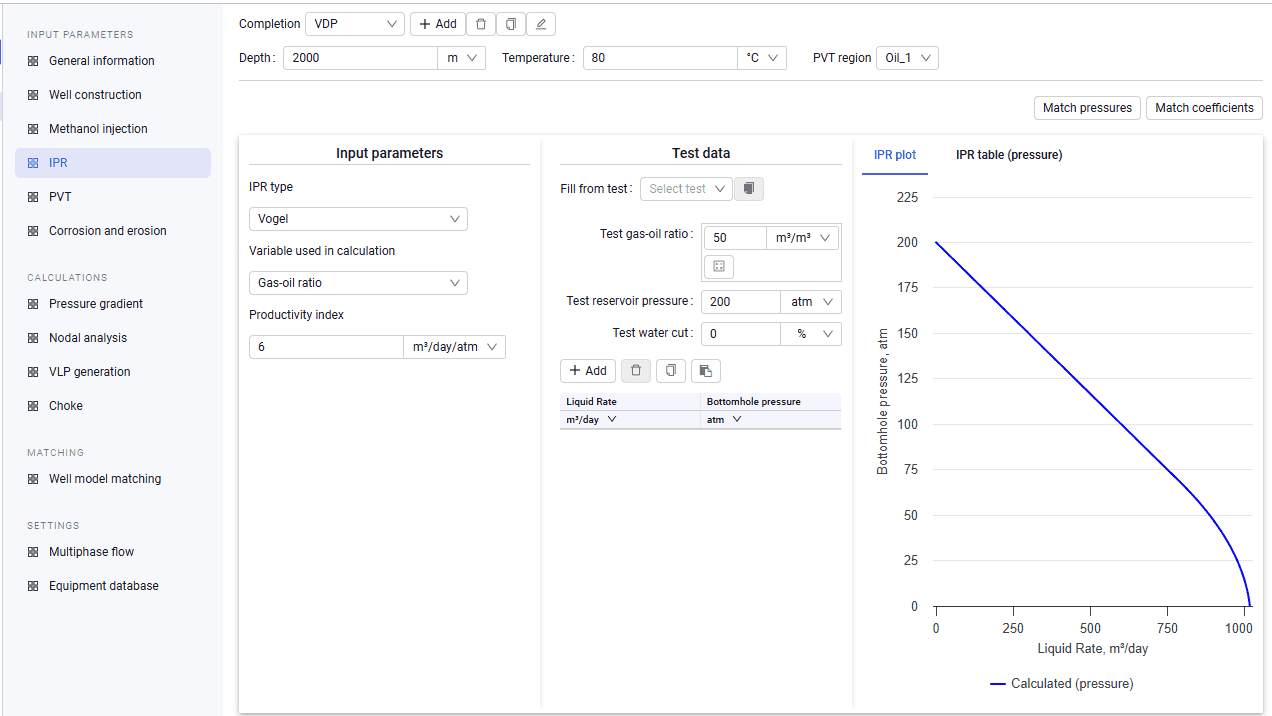Click the Productivity index value field
1272x716 pixels.
326,347
